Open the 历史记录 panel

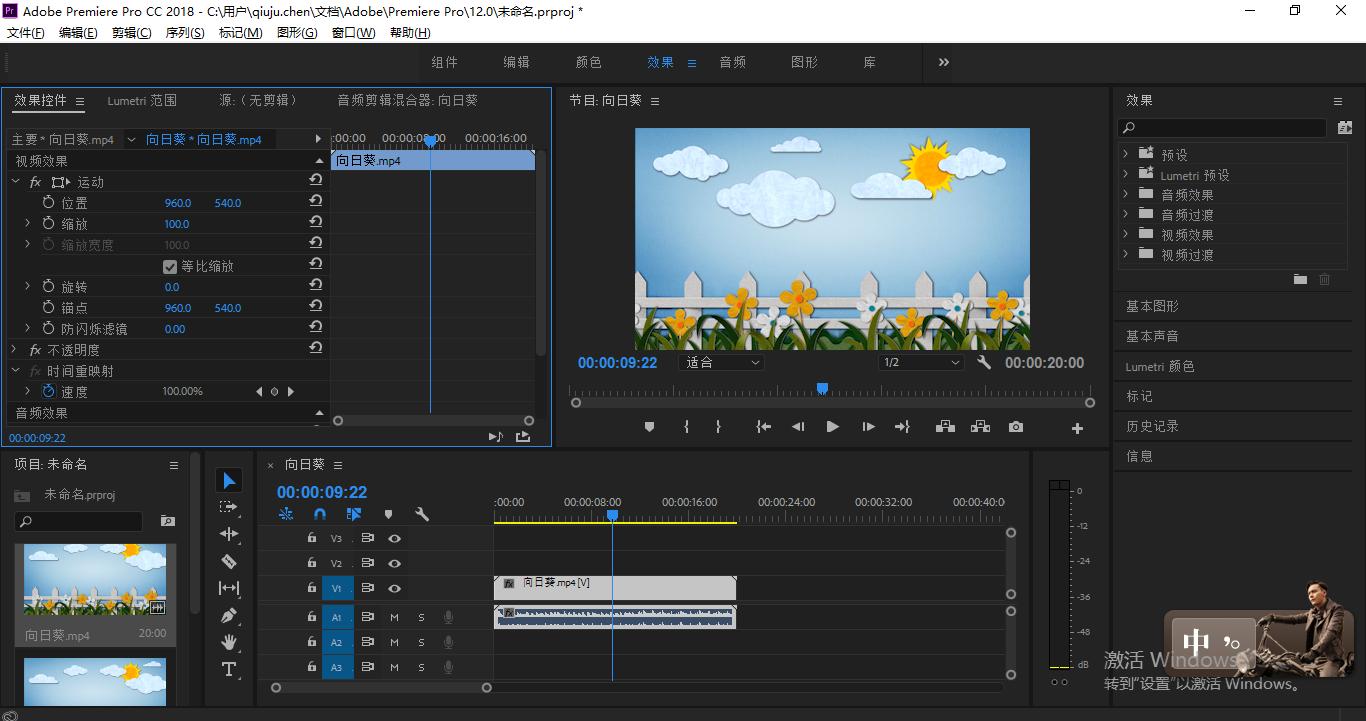[1152, 426]
